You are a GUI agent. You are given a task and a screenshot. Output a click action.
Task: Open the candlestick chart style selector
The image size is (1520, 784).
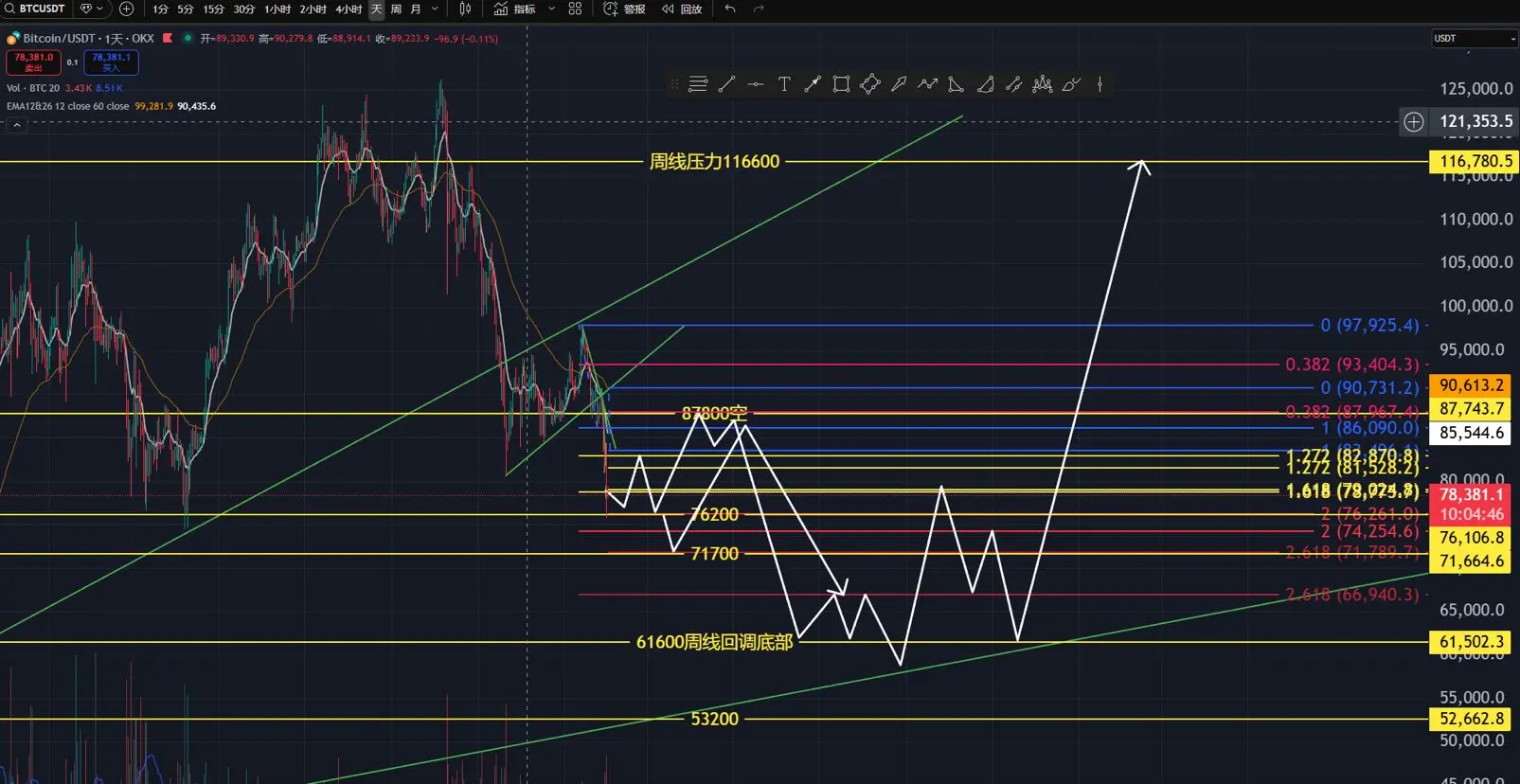(465, 9)
